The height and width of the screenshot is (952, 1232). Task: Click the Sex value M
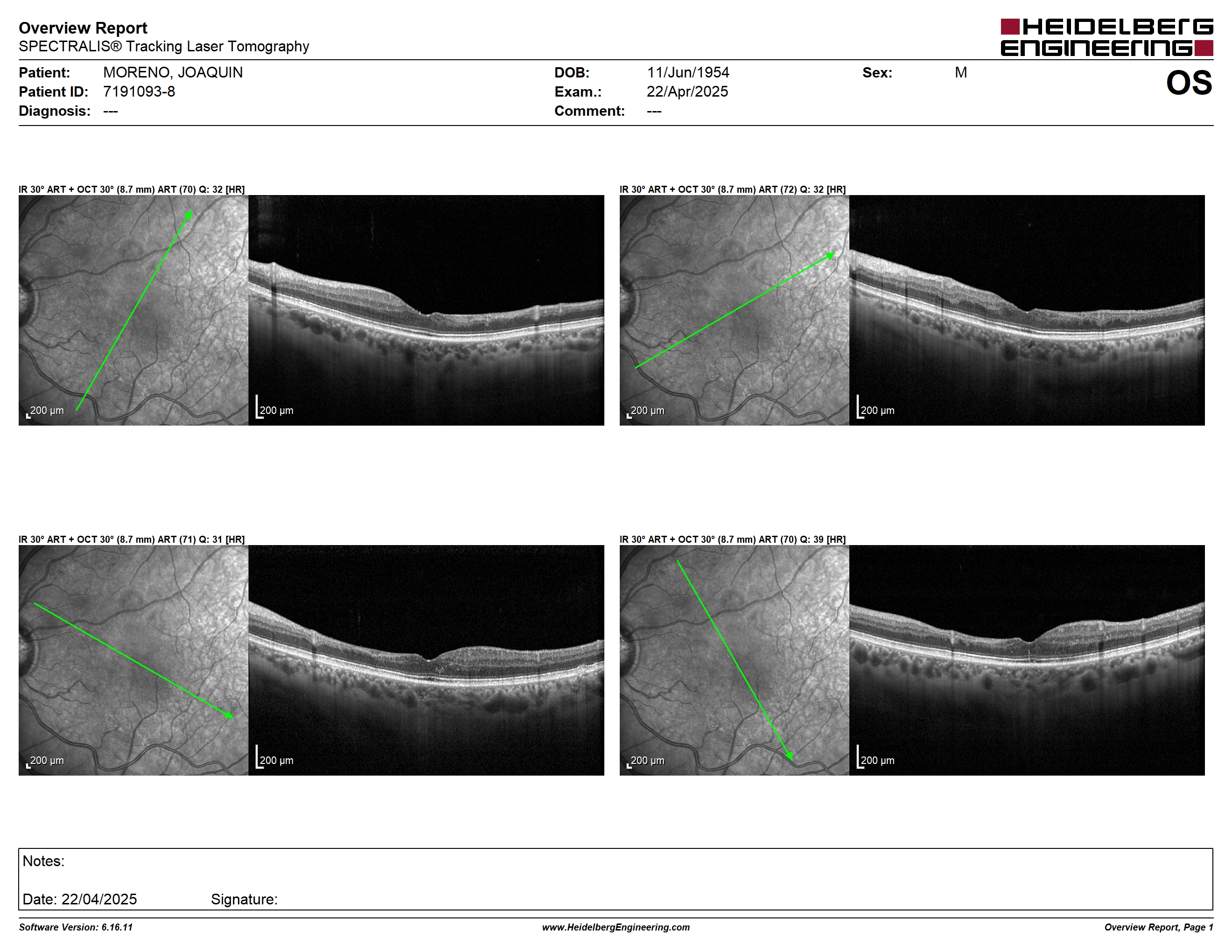[x=961, y=72]
